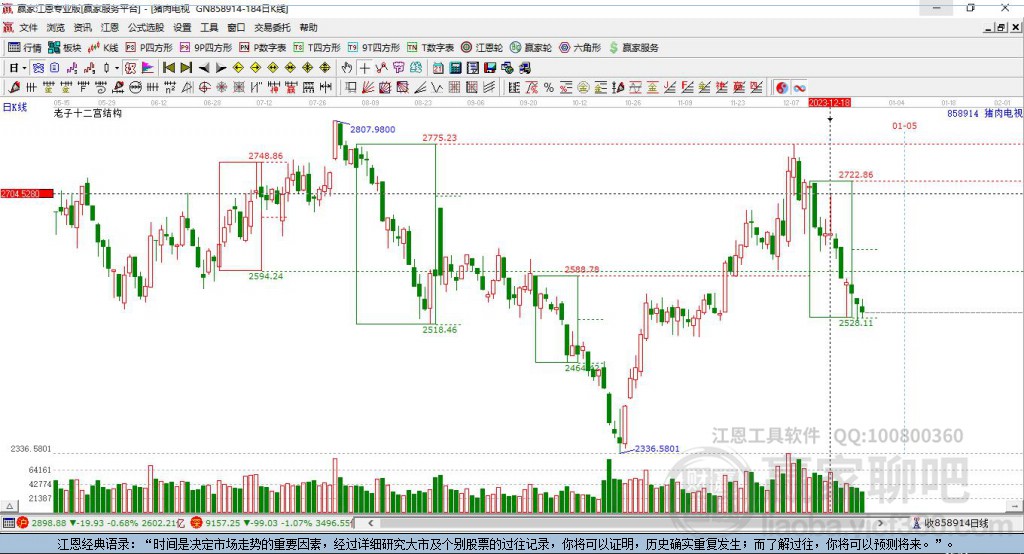Open the 交易委托 menu
Viewport: 1024px width, 554px height.
[272, 27]
